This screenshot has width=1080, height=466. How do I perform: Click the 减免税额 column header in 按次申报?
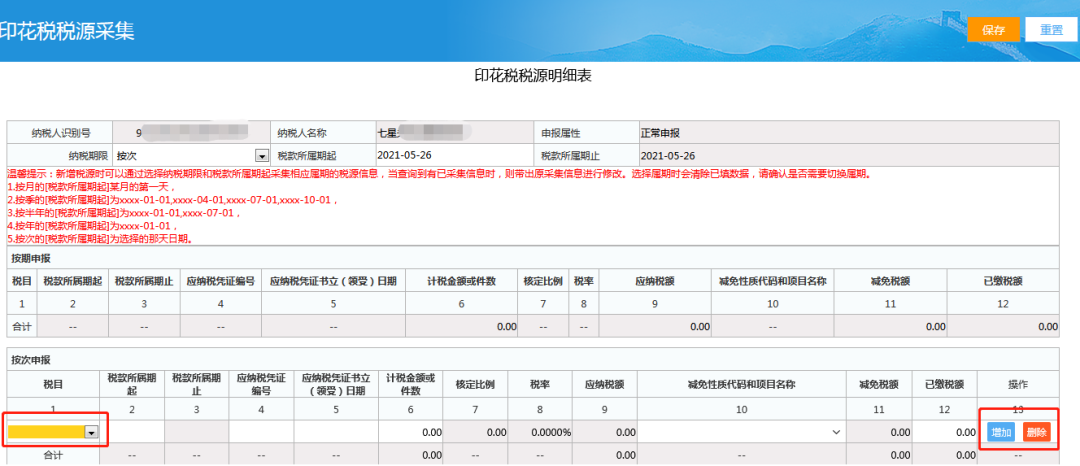click(x=878, y=385)
